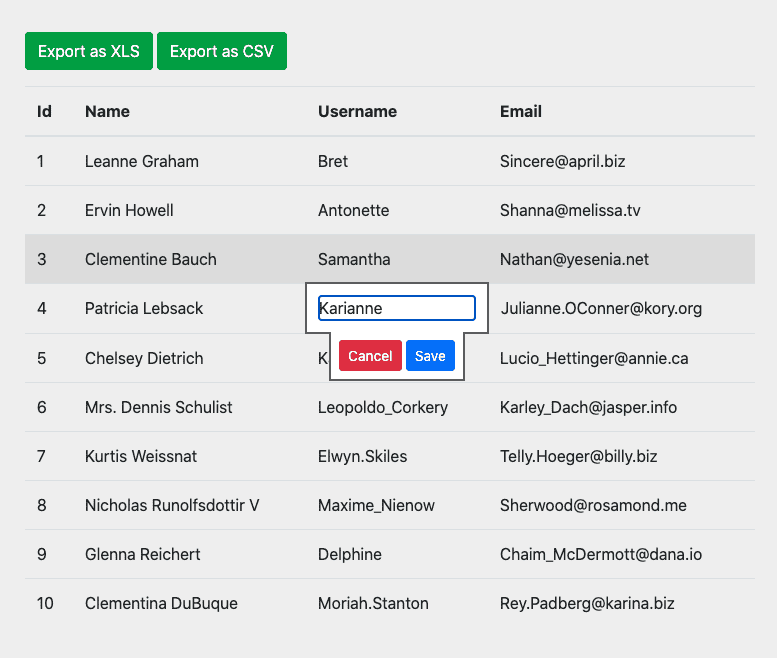
Task: Click the name Clementina DuBuque
Action: (x=161, y=603)
